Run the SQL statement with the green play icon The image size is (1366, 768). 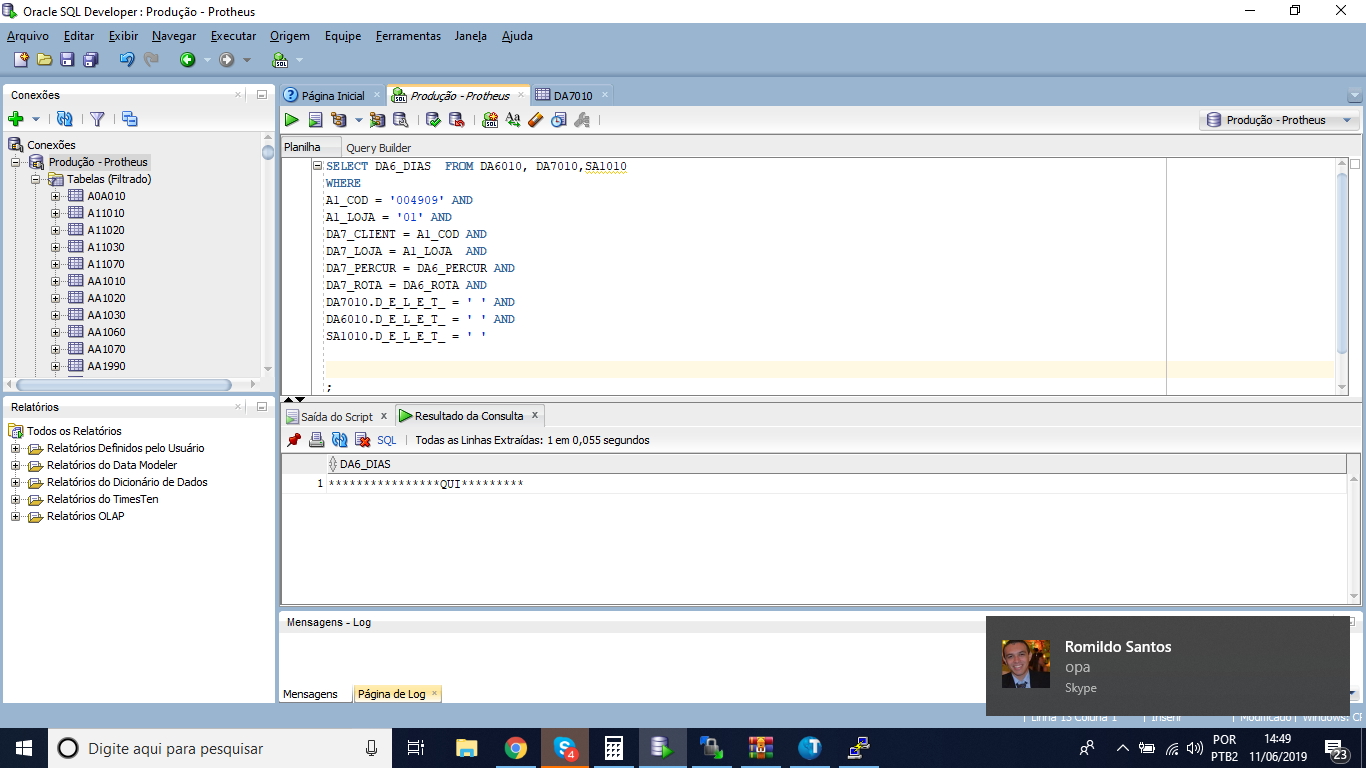coord(292,120)
